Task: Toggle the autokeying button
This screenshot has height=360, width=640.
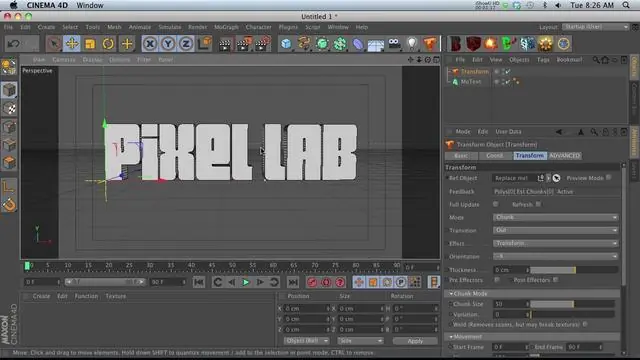Action: coord(326,282)
